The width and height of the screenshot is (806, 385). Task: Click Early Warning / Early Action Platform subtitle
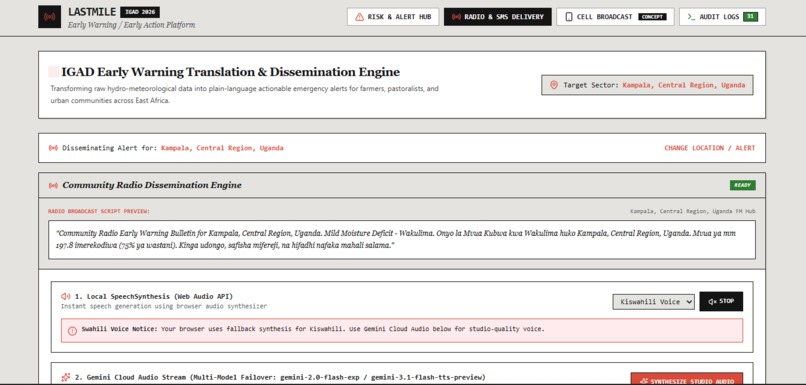[132, 25]
